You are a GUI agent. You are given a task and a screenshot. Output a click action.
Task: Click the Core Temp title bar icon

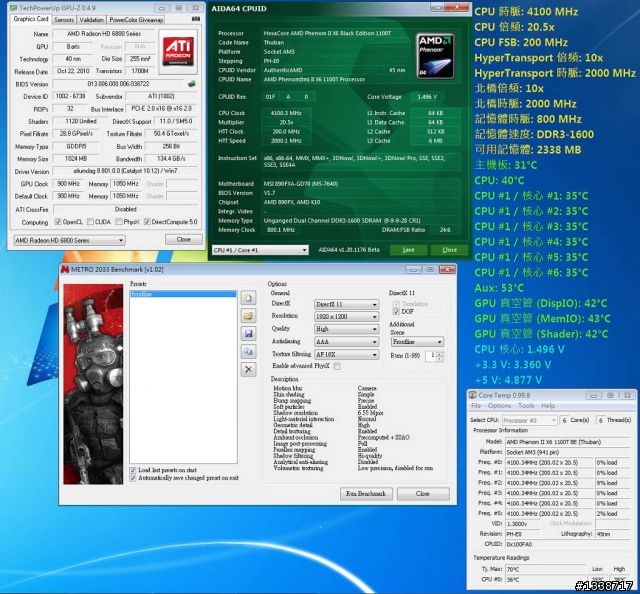[x=473, y=395]
